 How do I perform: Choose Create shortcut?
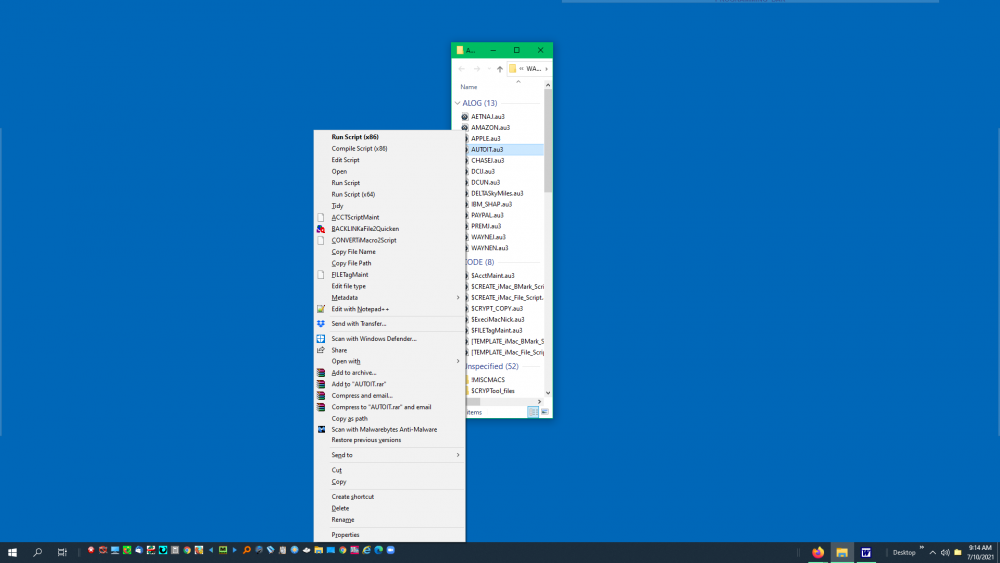[x=389, y=496]
